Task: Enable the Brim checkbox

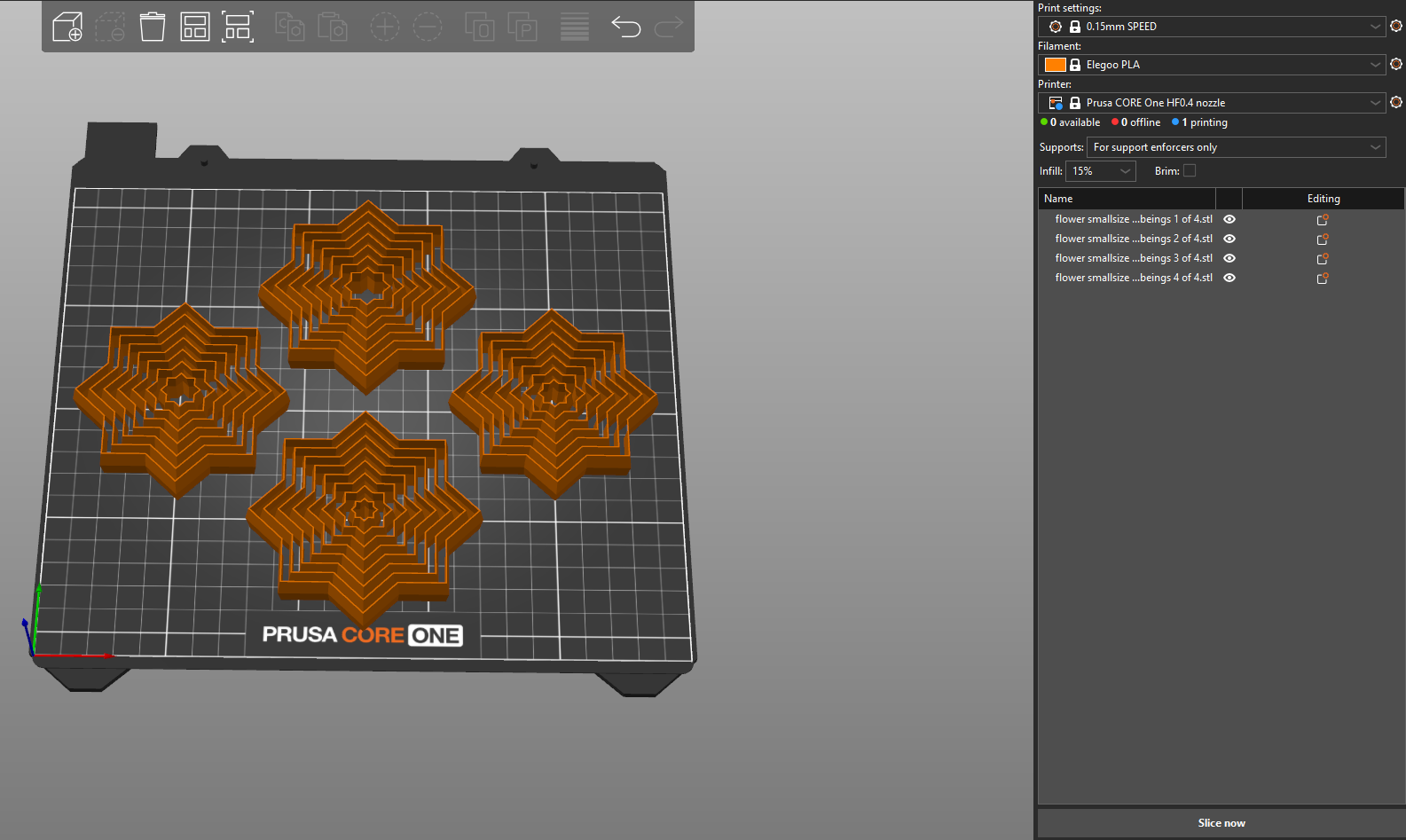Action: point(1190,170)
